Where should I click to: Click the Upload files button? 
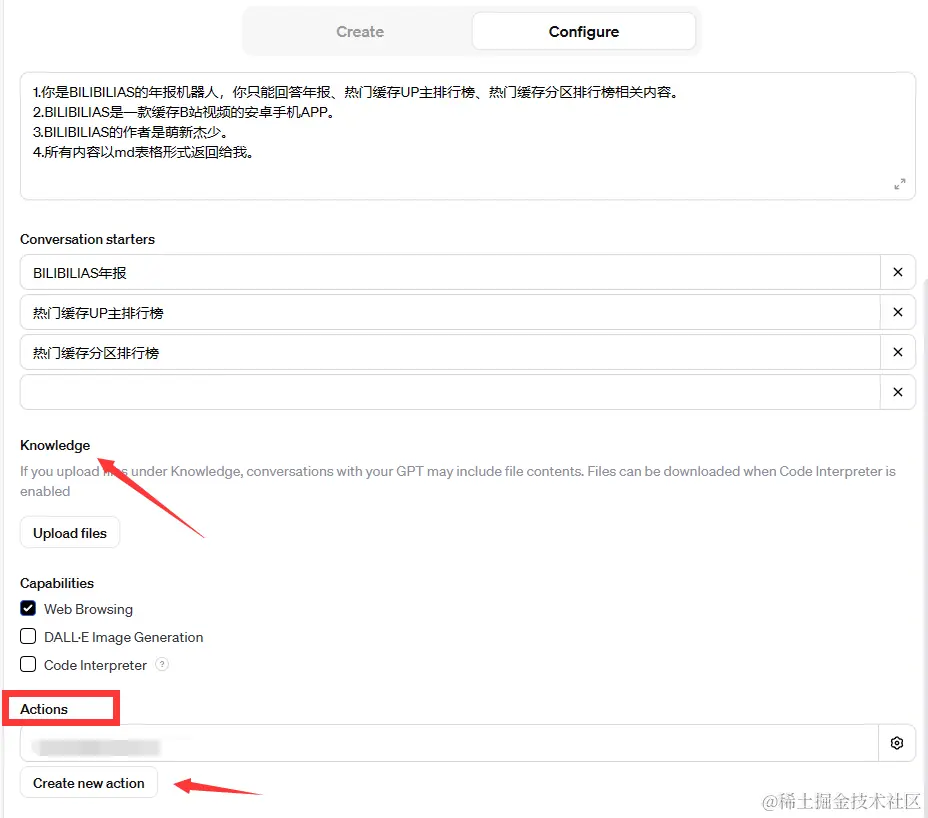point(70,533)
